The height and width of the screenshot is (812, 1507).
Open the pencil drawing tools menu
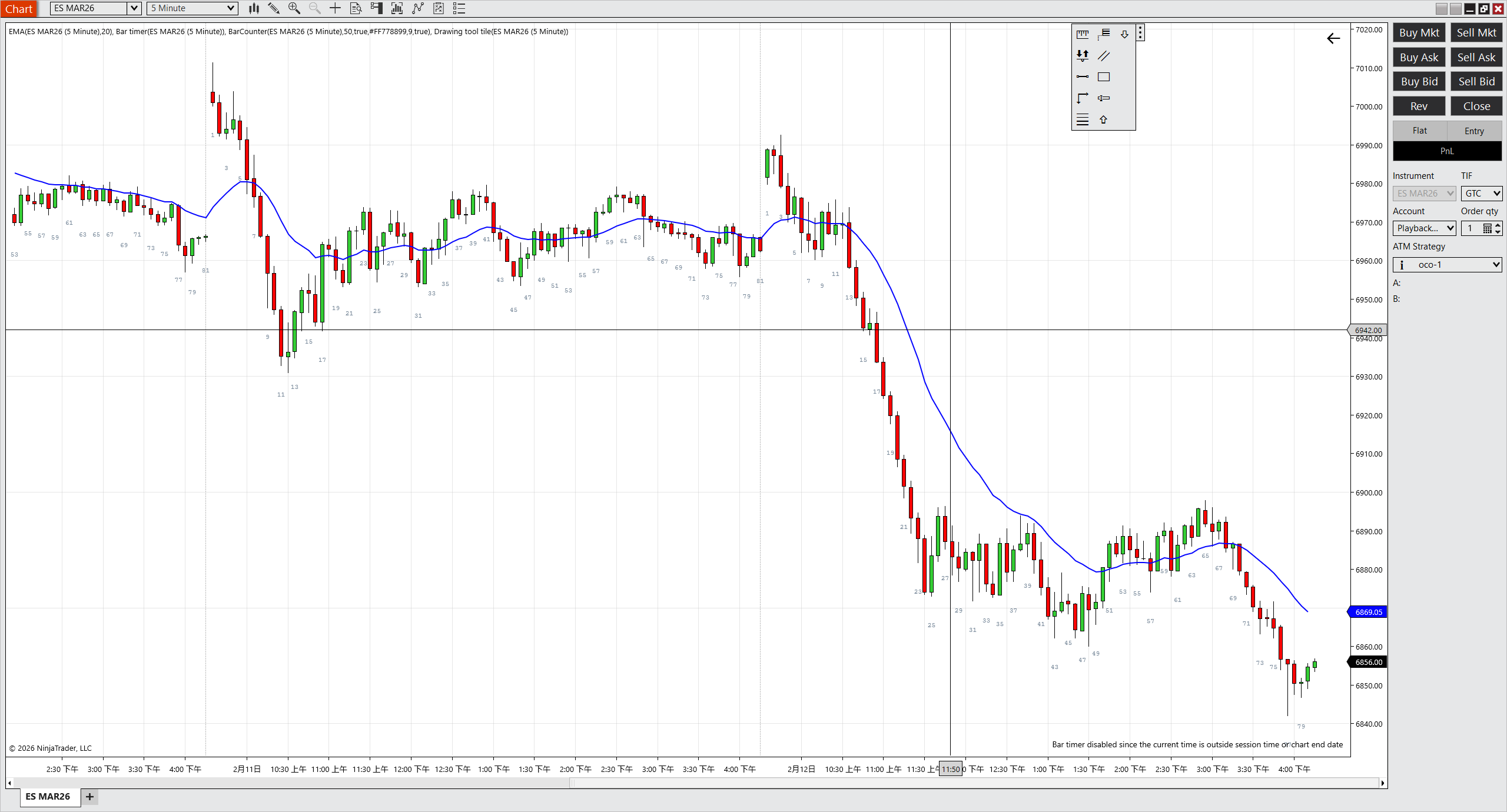pos(273,8)
